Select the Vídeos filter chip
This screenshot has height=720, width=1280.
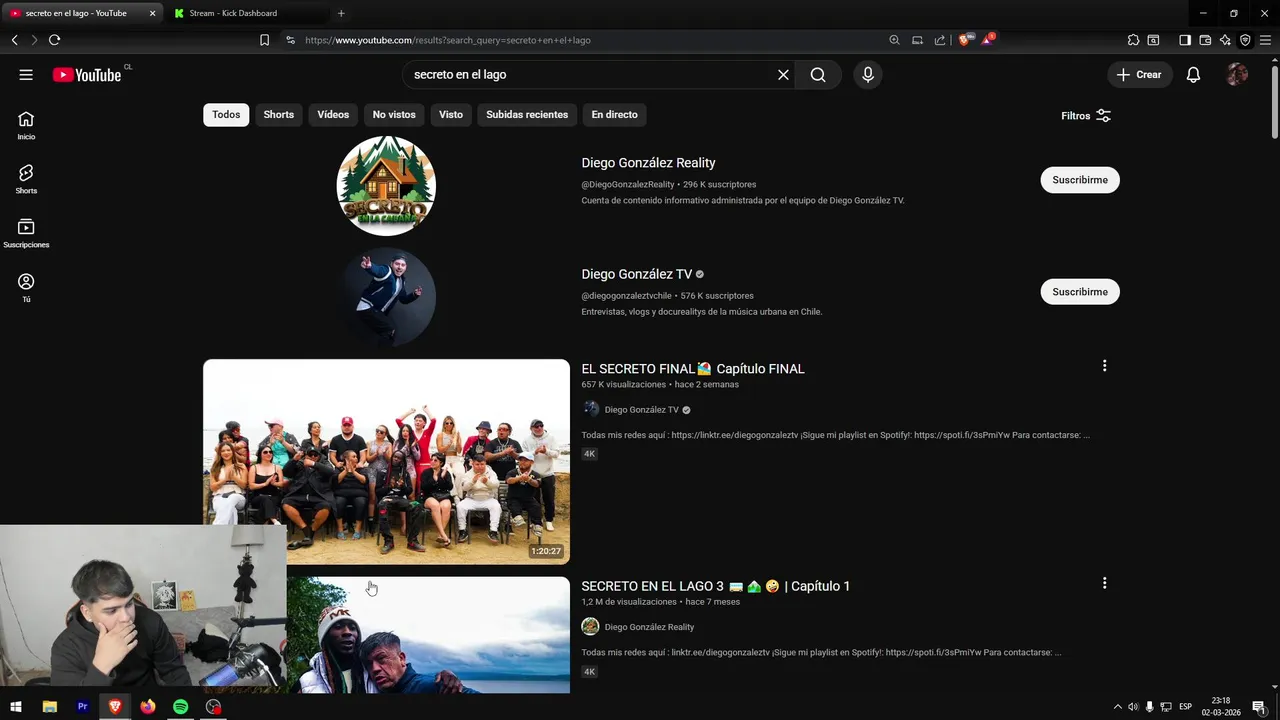[x=333, y=114]
